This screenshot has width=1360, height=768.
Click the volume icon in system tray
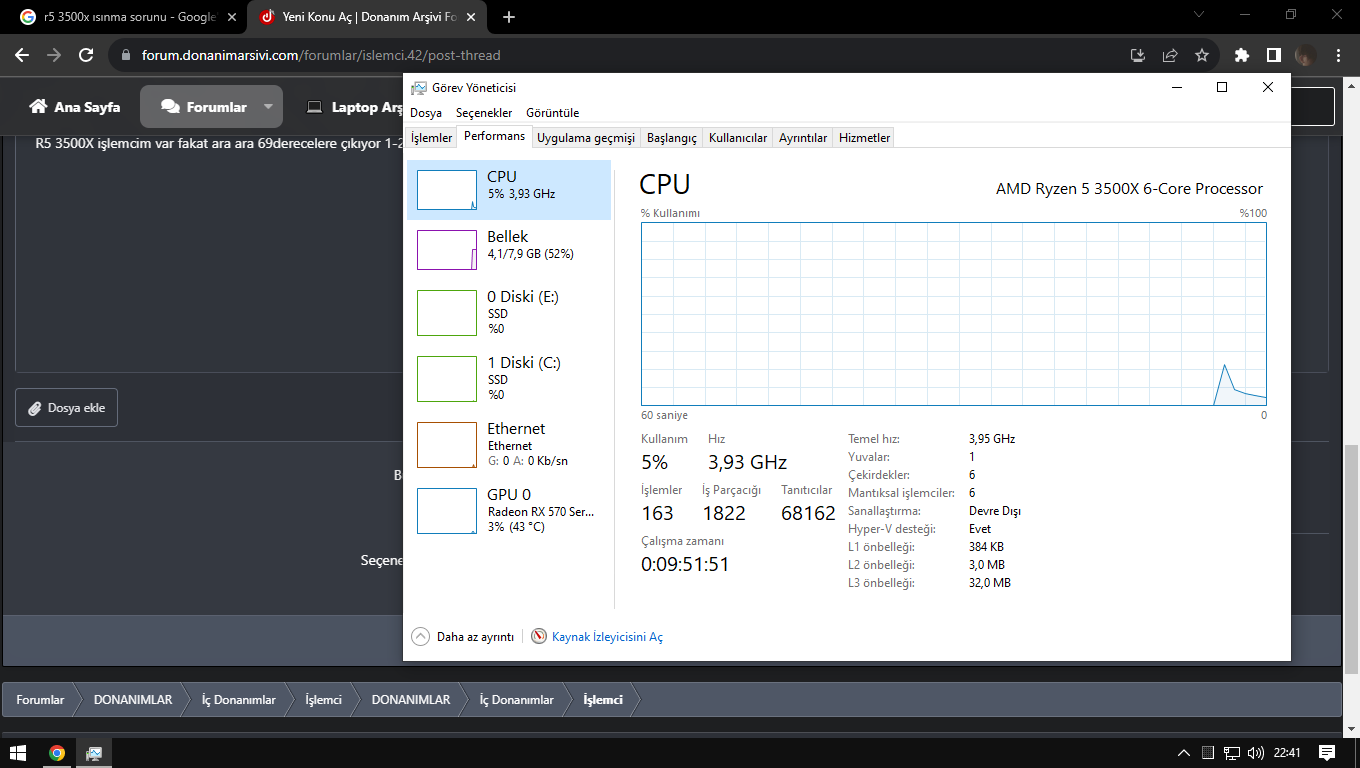click(x=1255, y=753)
